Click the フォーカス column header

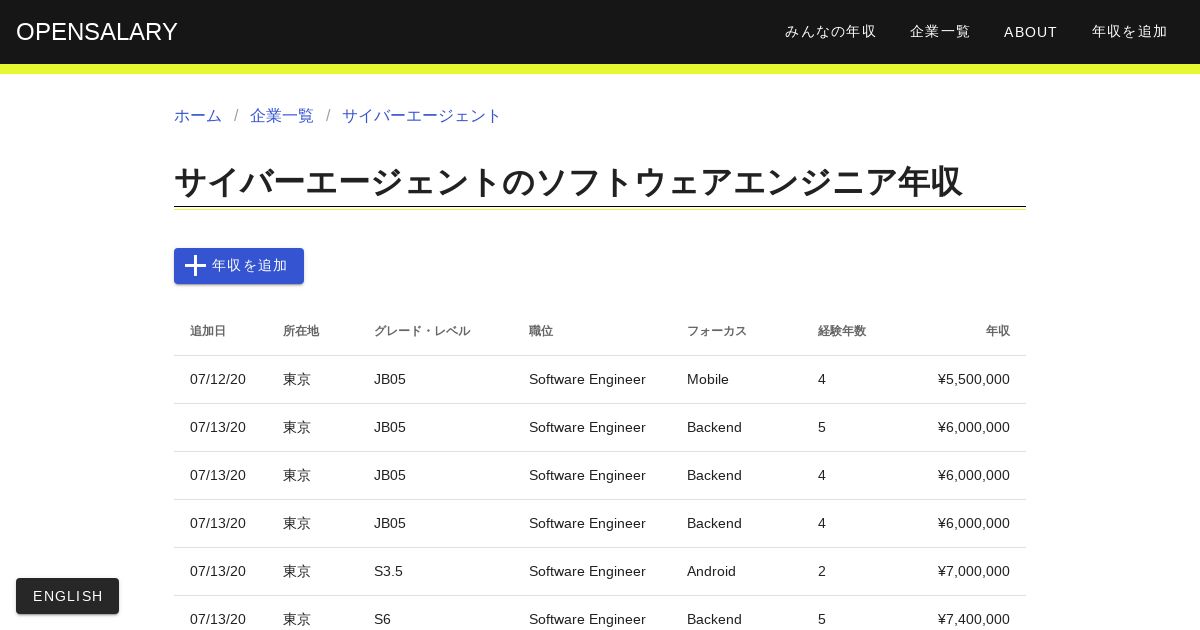[x=717, y=331]
